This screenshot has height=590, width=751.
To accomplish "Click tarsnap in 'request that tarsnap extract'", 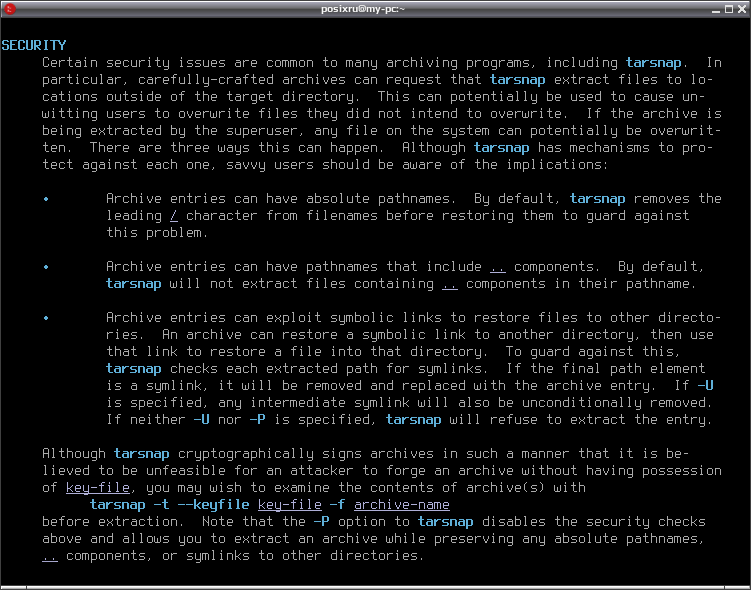I will [x=517, y=79].
